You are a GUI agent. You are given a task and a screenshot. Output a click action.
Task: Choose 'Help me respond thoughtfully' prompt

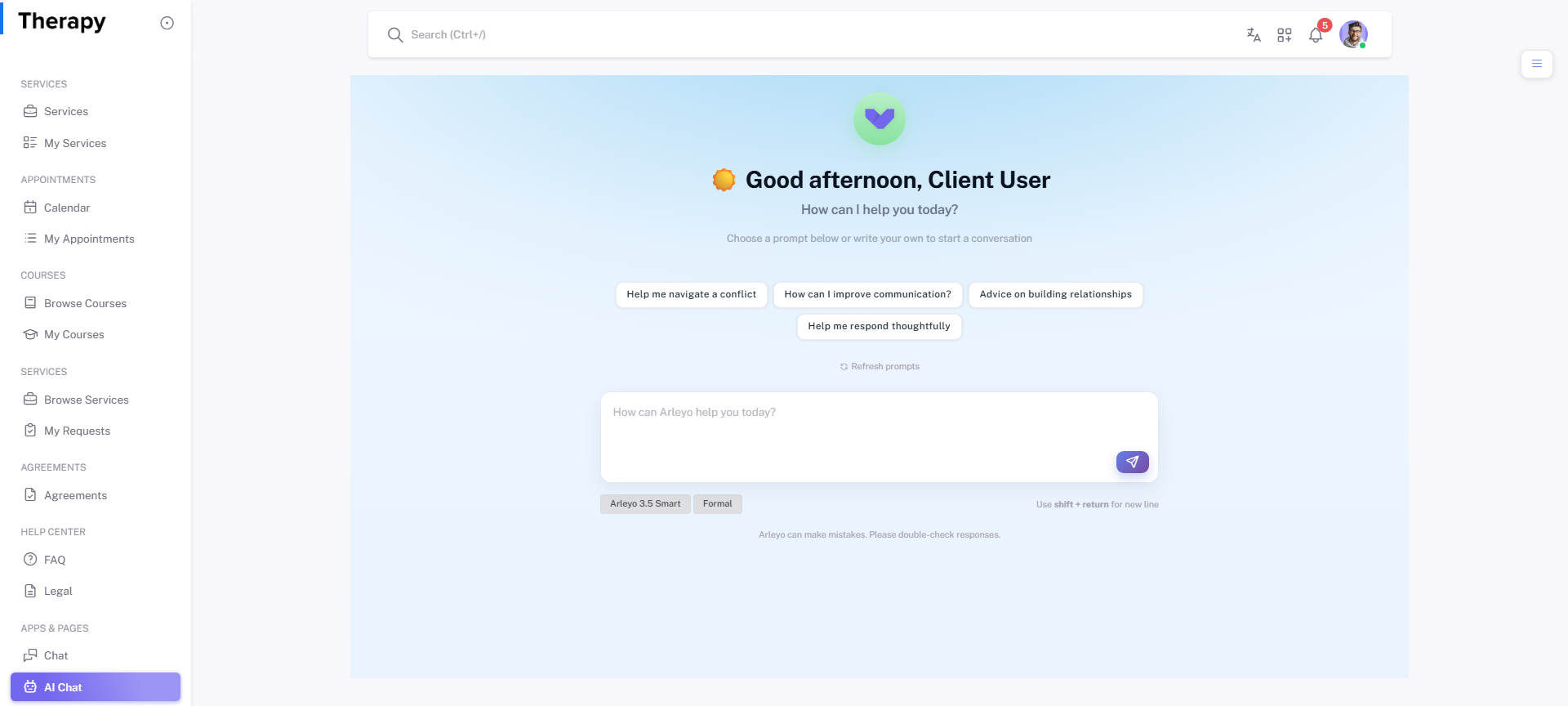pos(880,326)
